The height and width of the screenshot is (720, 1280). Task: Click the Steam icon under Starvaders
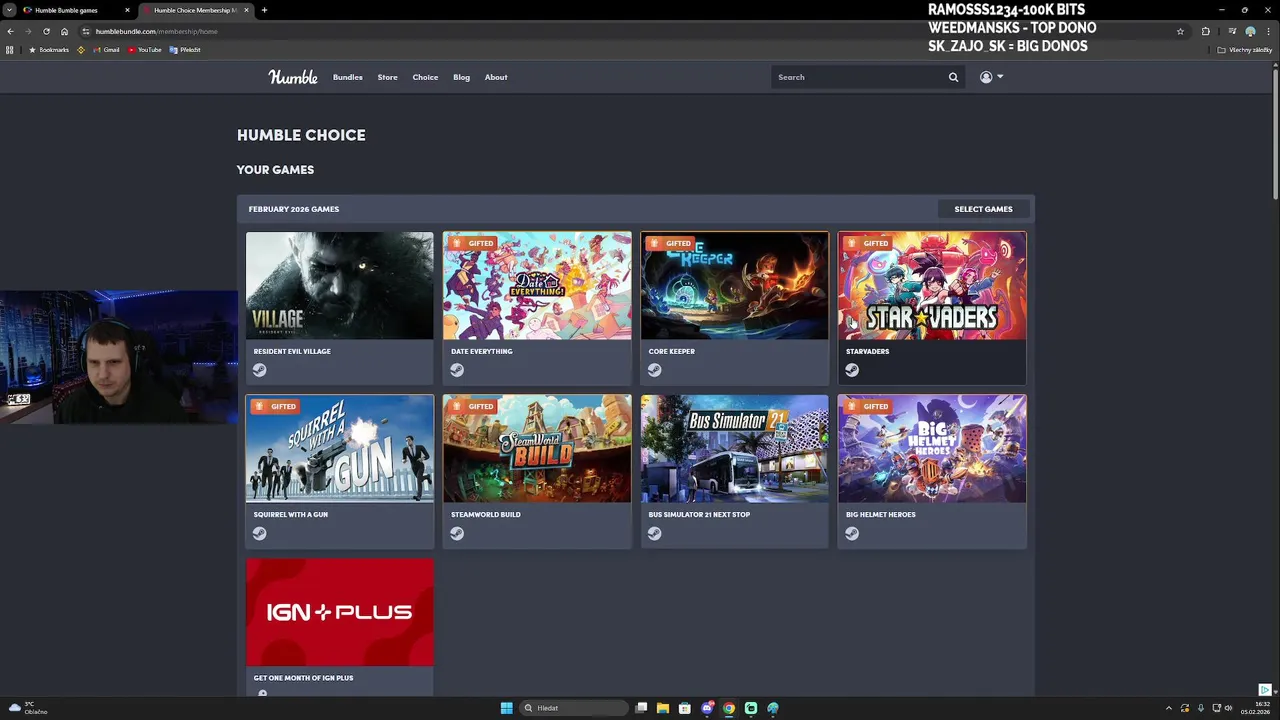(x=852, y=370)
